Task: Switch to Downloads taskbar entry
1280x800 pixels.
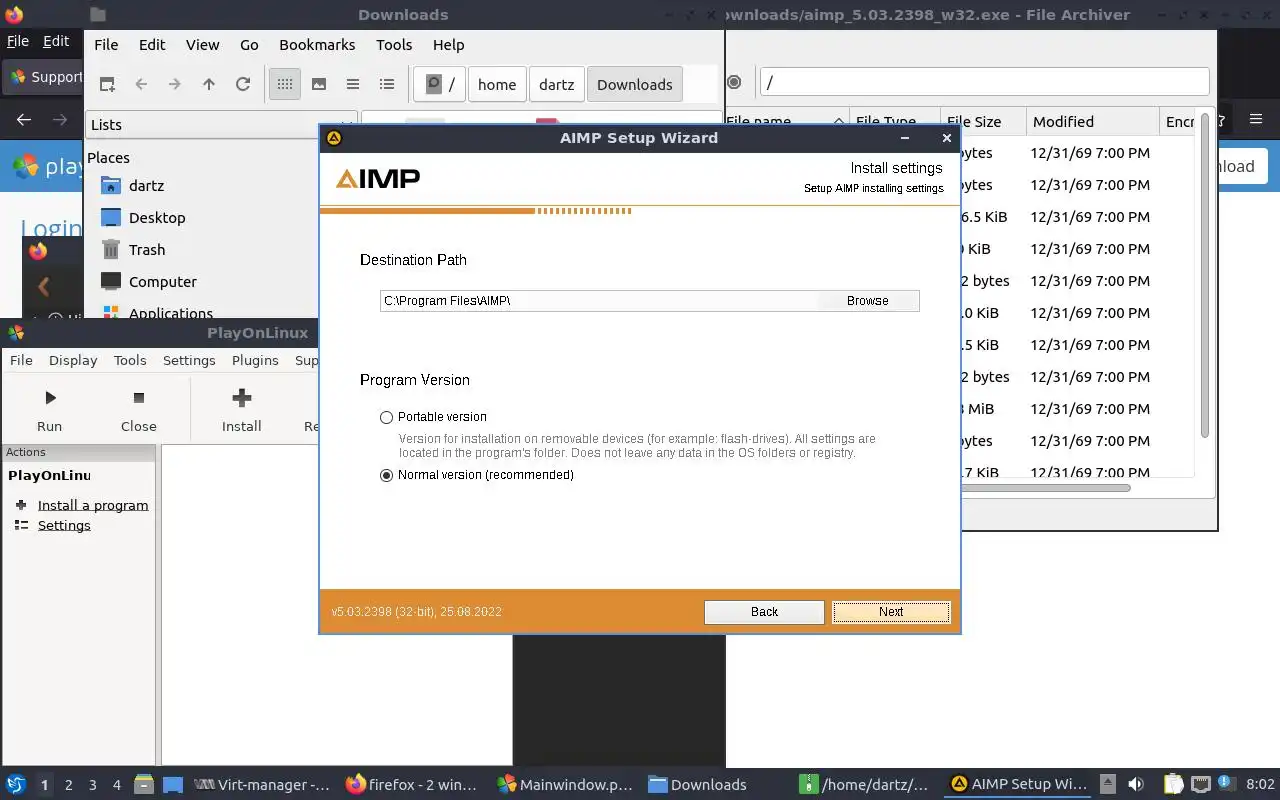Action: (x=697, y=785)
